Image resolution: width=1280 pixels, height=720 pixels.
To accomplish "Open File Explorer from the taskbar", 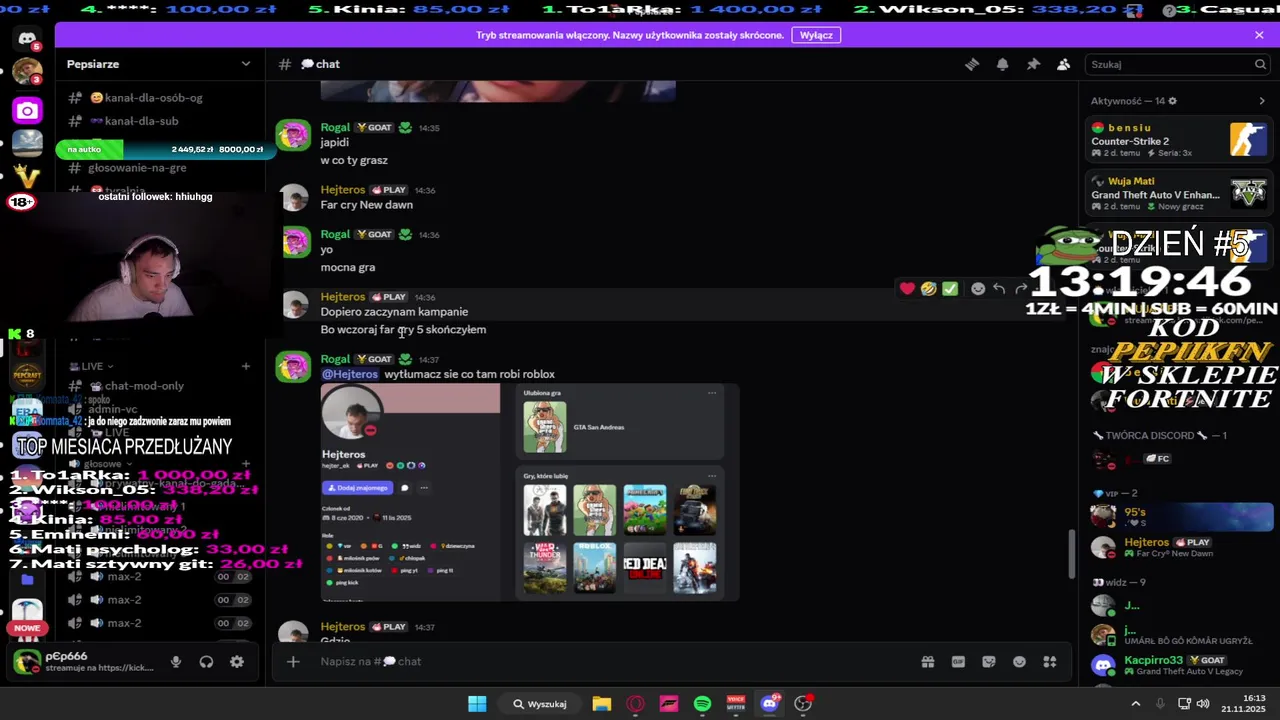I will click(601, 704).
